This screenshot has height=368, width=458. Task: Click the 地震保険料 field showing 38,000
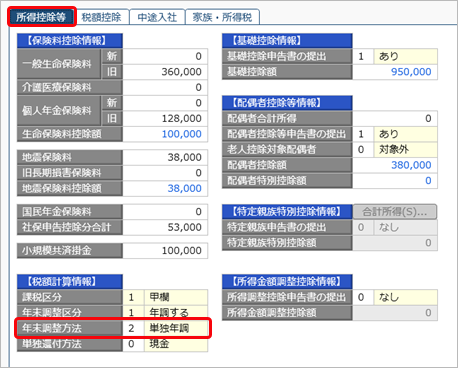click(165, 157)
